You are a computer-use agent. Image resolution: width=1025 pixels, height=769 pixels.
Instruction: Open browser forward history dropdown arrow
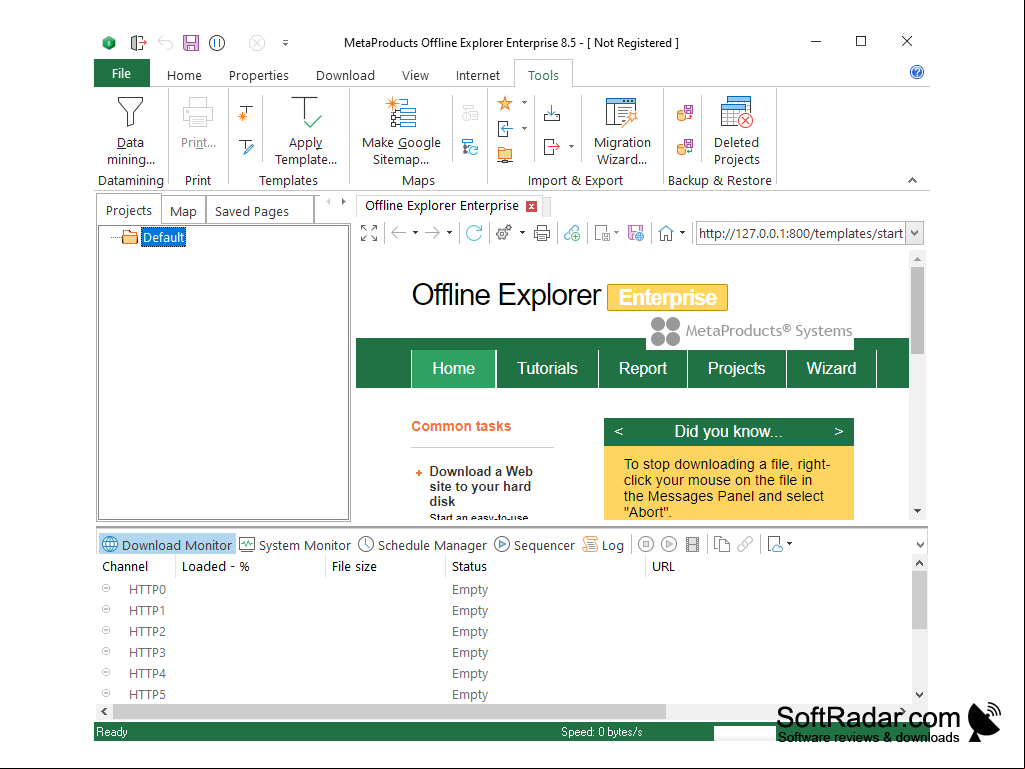449,233
